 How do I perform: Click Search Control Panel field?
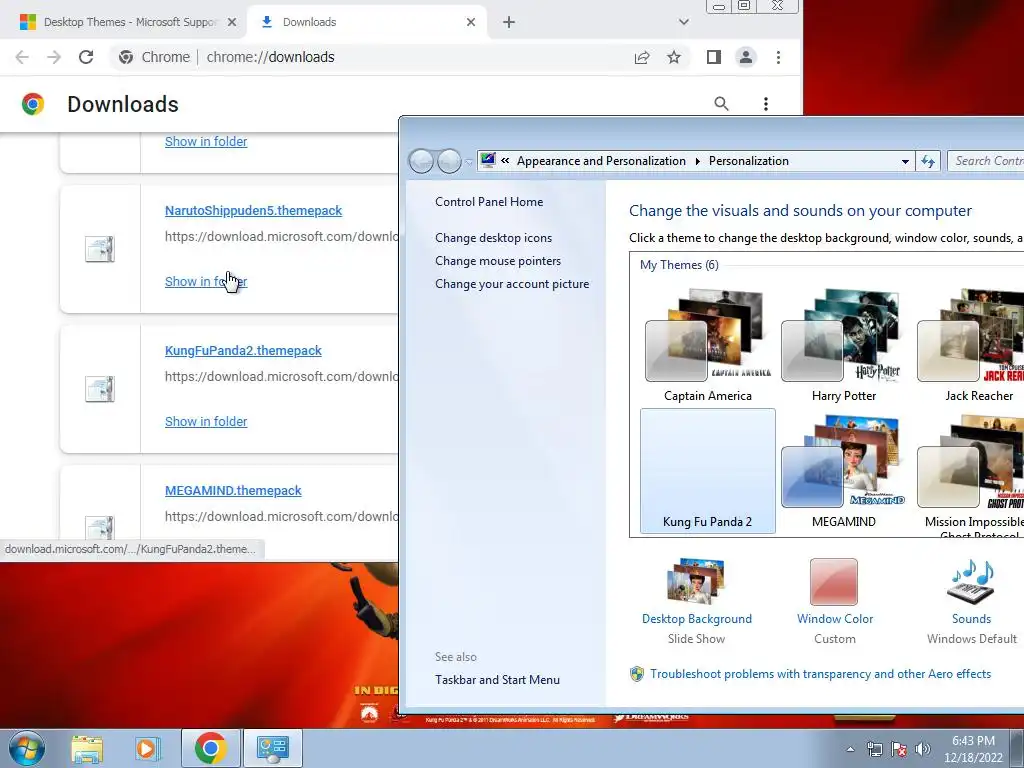[985, 161]
